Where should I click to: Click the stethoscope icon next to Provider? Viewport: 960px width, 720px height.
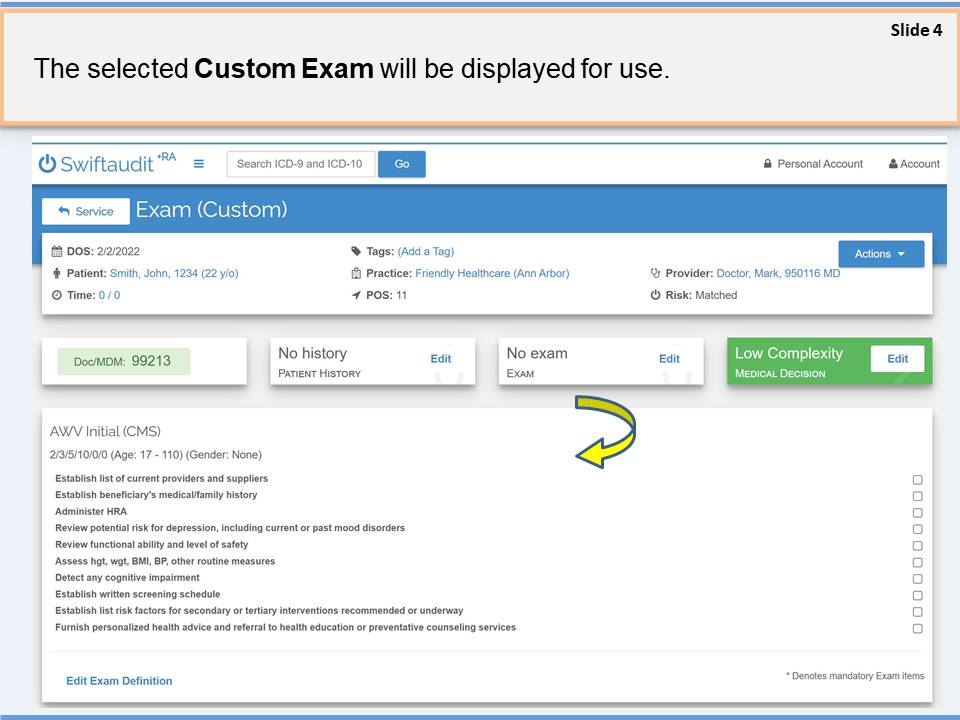coord(656,273)
